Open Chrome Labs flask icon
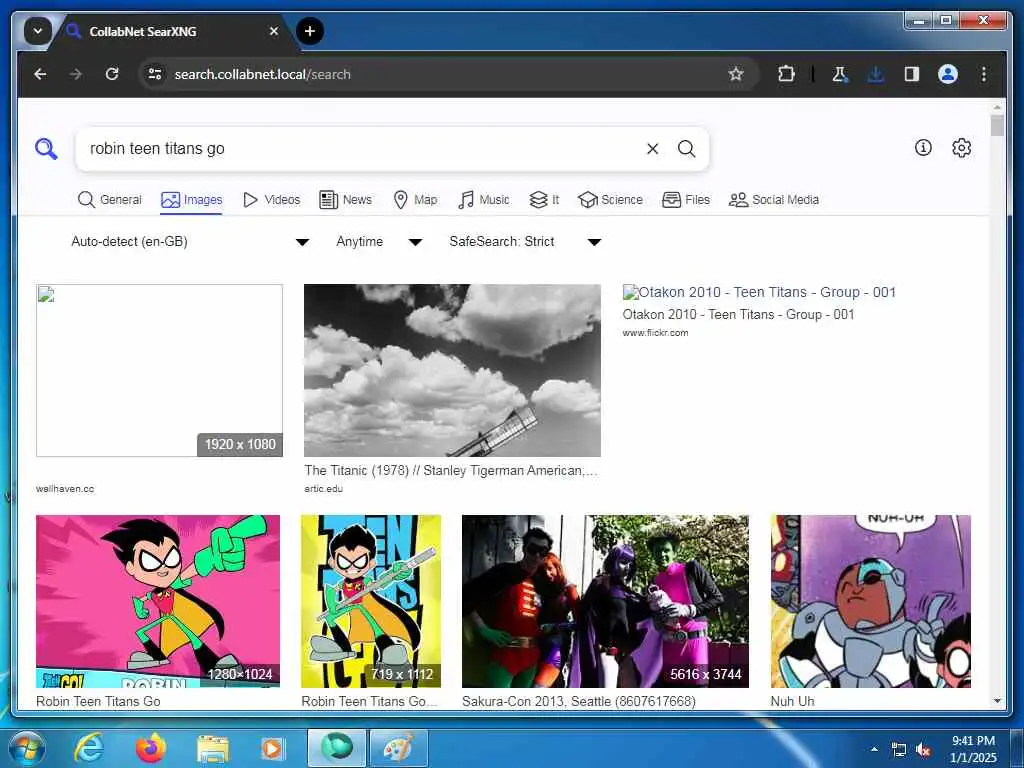 click(840, 74)
